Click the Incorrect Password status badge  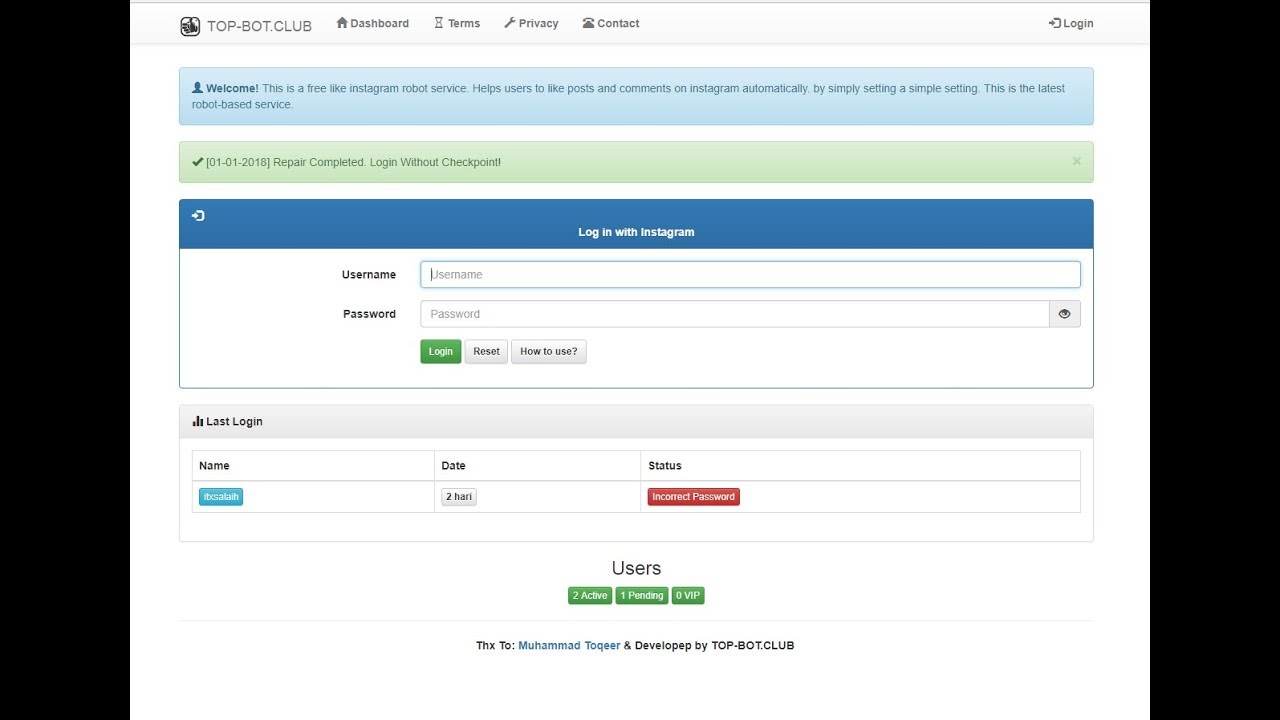(x=694, y=497)
